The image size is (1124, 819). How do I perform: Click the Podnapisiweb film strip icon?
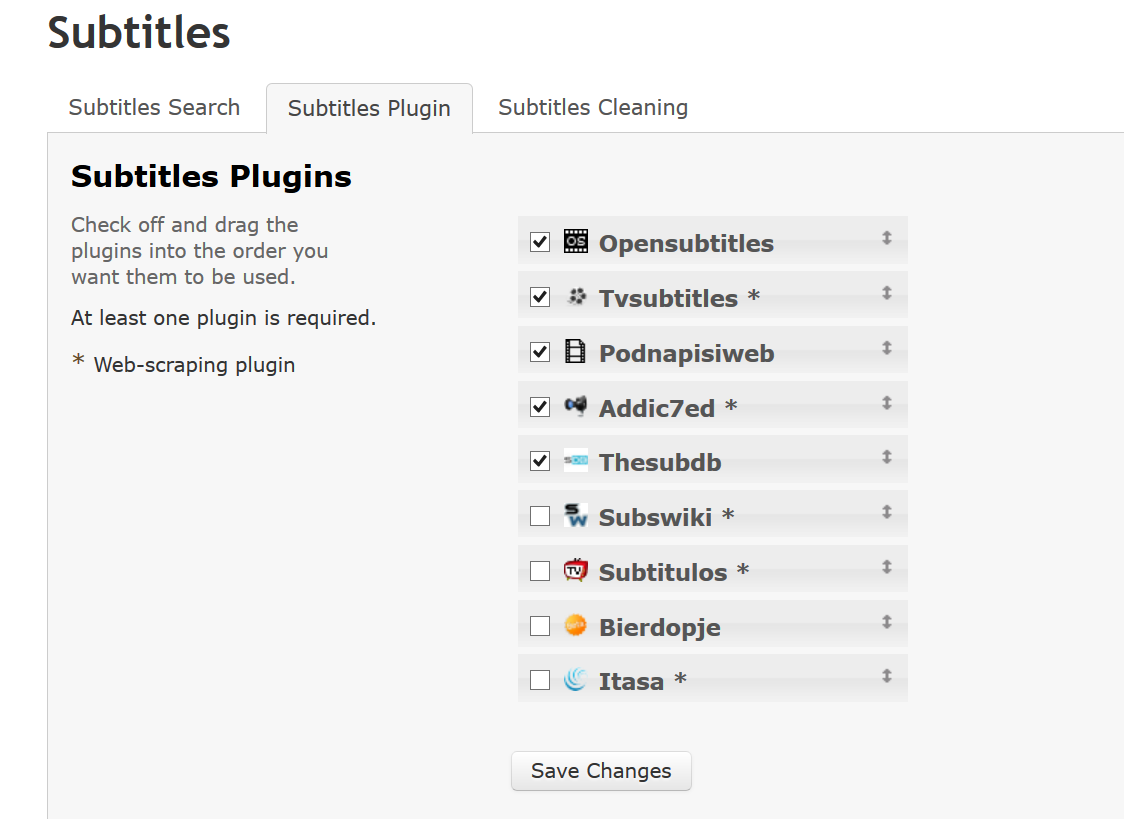pyautogui.click(x=575, y=351)
